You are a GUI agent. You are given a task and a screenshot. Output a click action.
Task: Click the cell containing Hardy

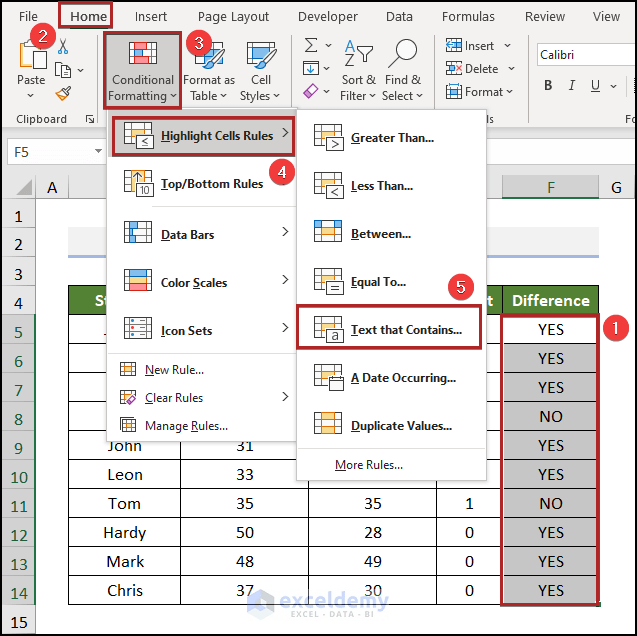click(x=124, y=532)
